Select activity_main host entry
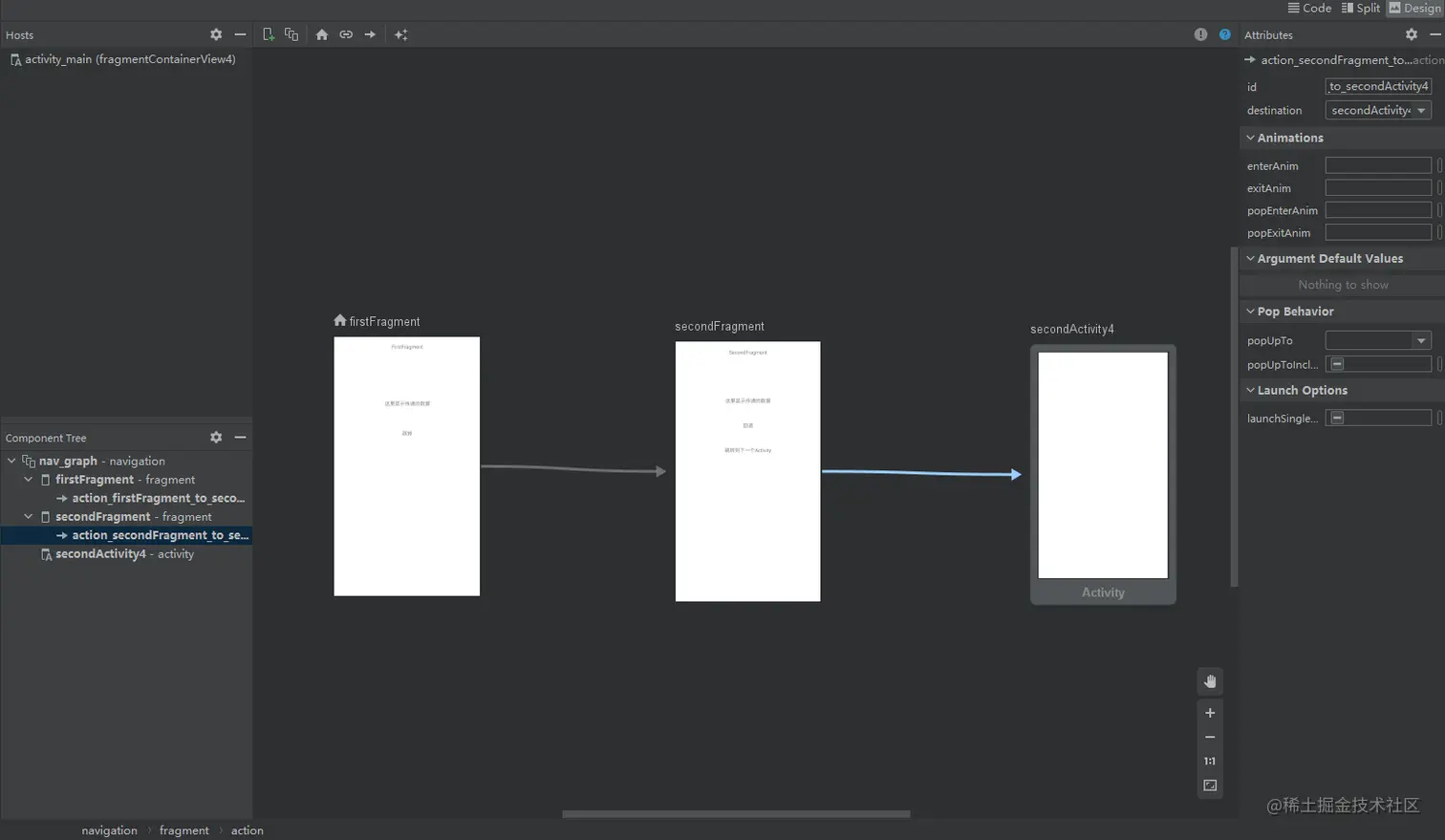Viewport: 1445px width, 840px height. [x=123, y=59]
